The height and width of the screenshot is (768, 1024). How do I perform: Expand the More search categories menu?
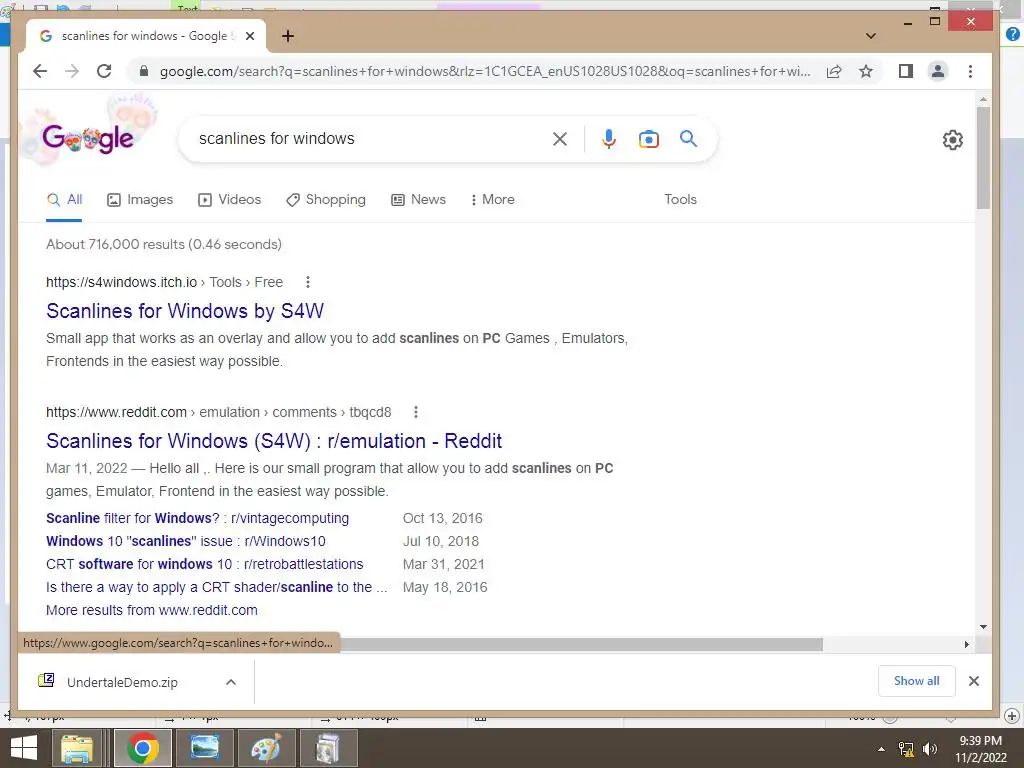pos(492,200)
